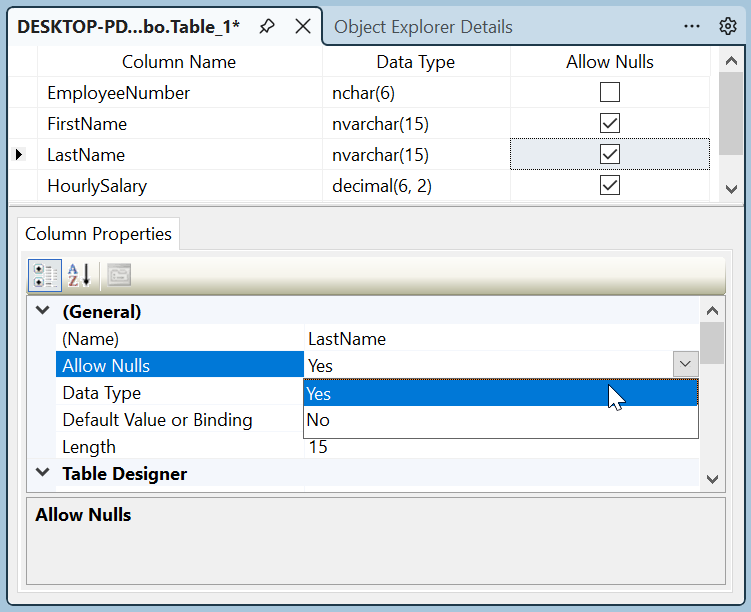Select the HourlySalary column name cell
The image size is (751, 612).
(180, 186)
